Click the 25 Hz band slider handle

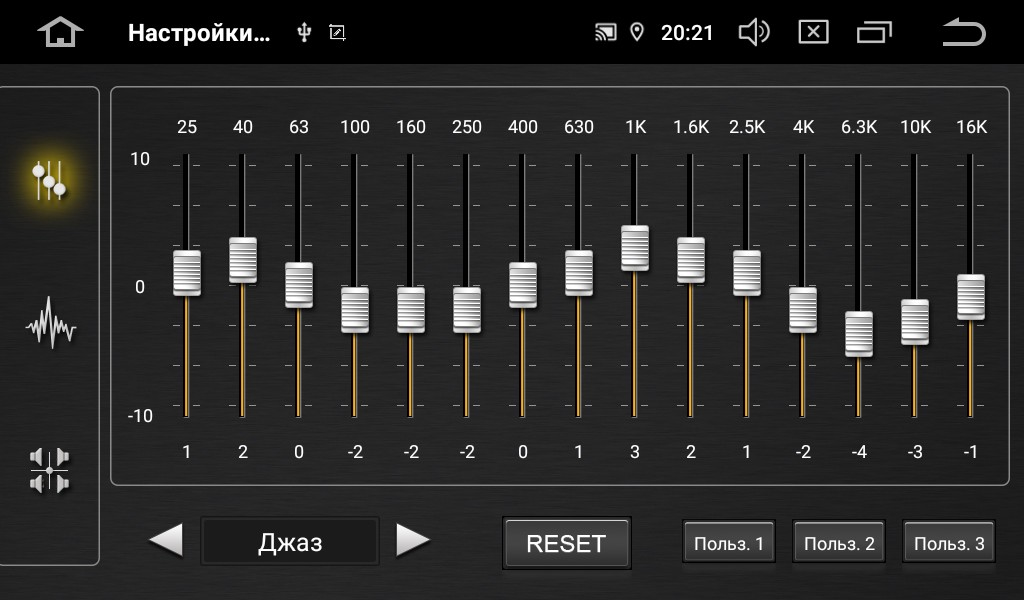click(x=187, y=273)
